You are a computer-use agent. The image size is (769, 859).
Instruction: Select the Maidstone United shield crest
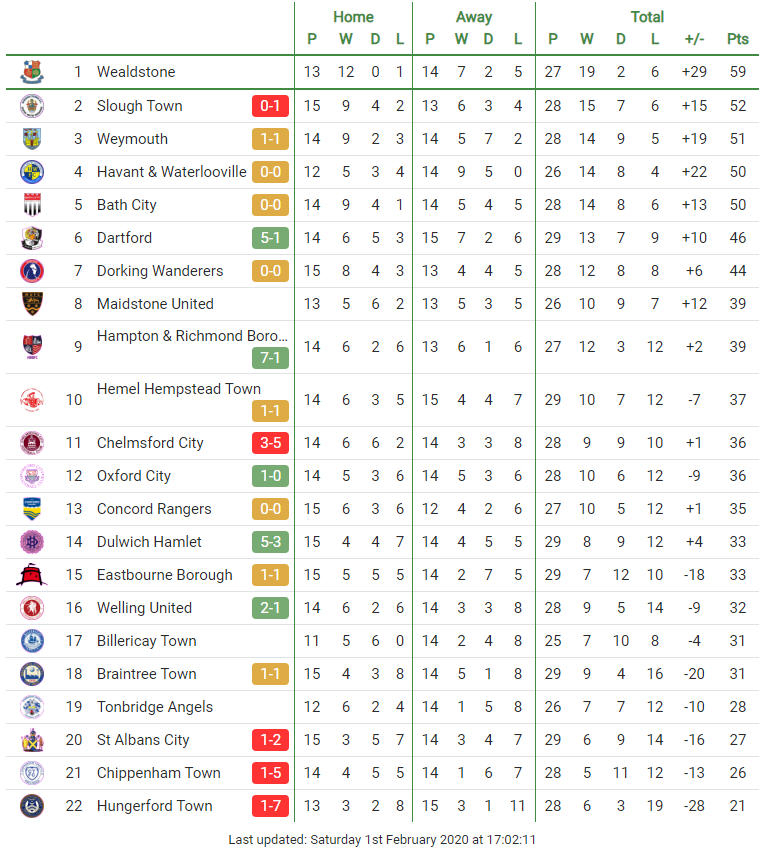click(x=32, y=303)
